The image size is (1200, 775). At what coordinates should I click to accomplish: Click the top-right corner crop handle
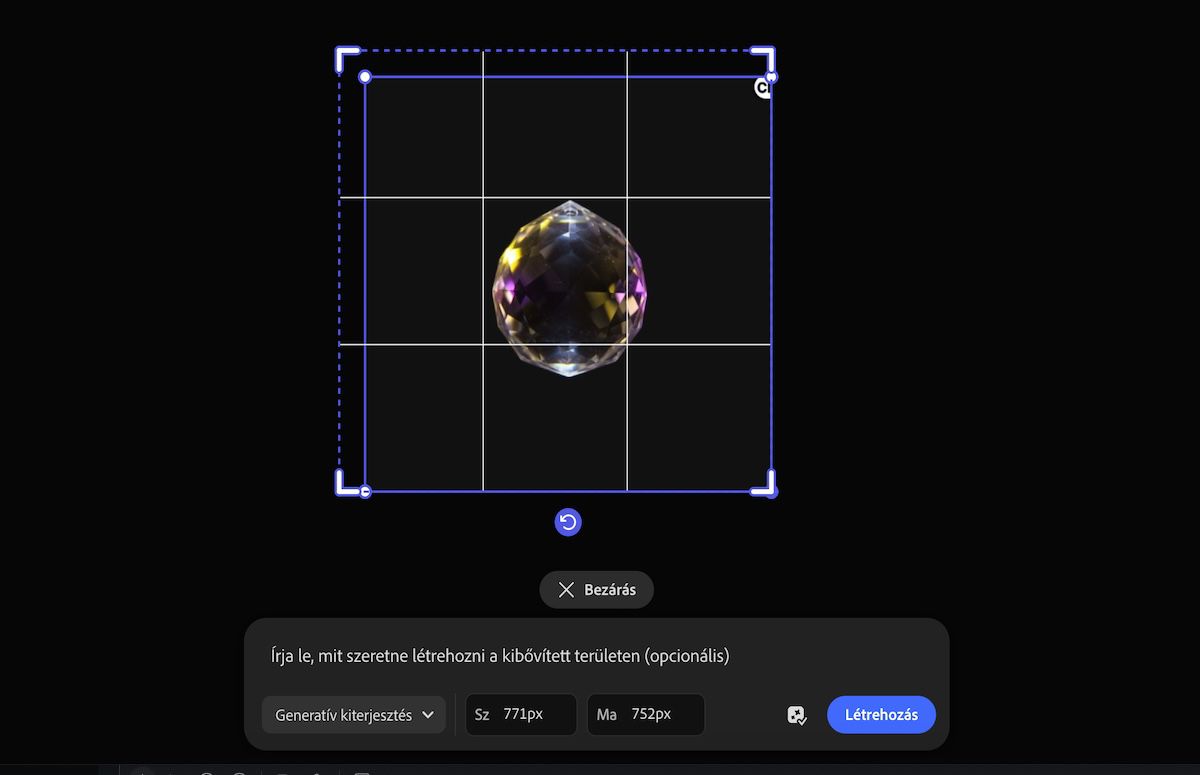(x=763, y=59)
